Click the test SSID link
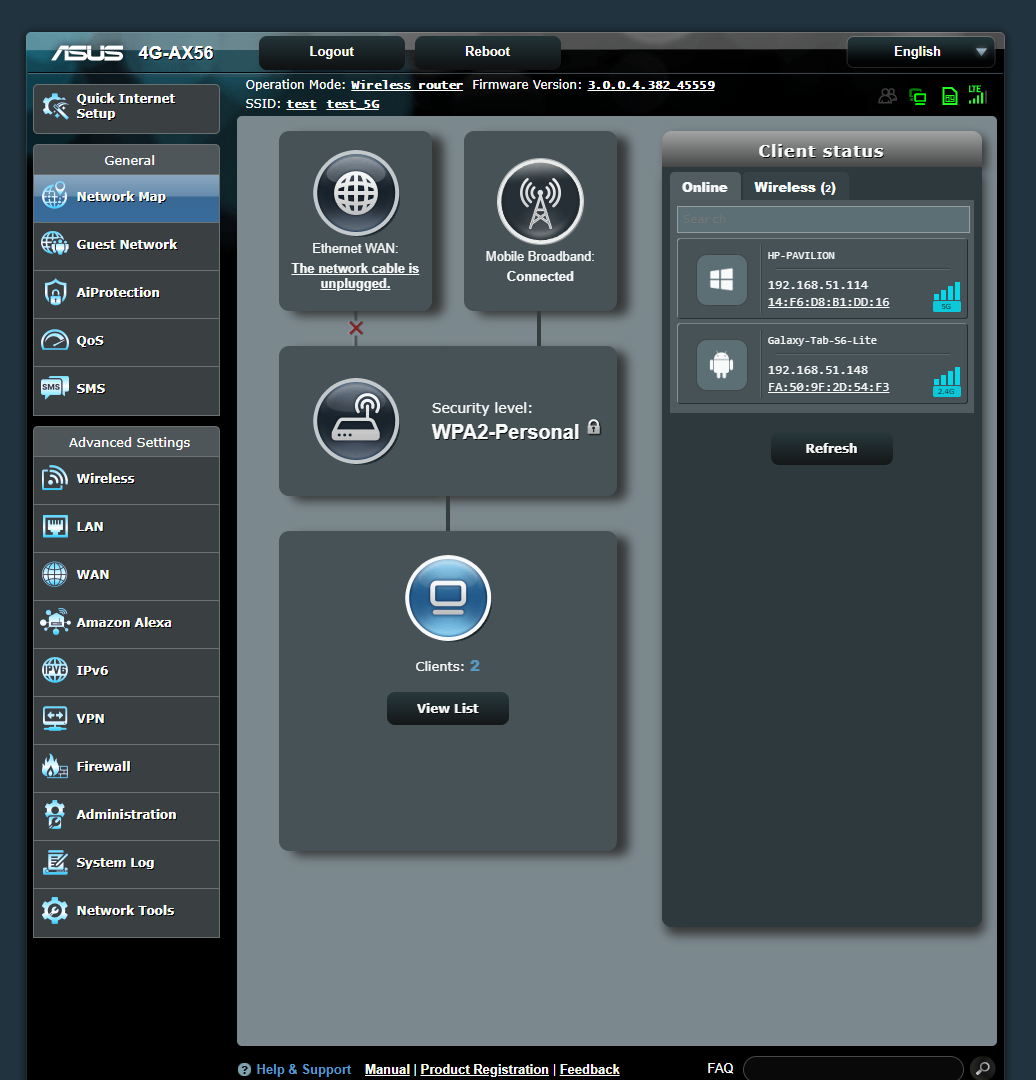Image resolution: width=1036 pixels, height=1080 pixels. tap(301, 104)
